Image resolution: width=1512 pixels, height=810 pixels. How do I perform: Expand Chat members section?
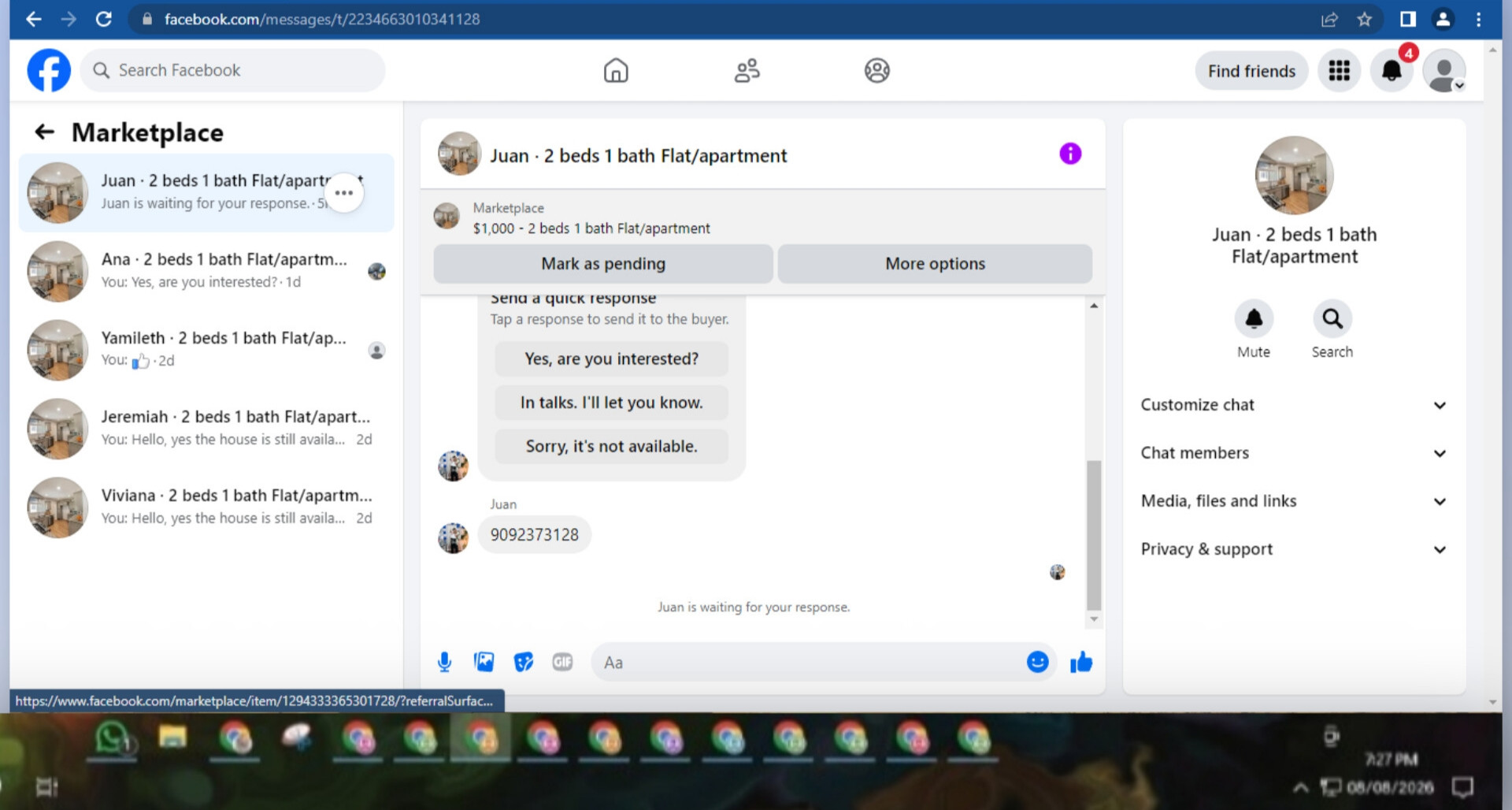pos(1294,453)
